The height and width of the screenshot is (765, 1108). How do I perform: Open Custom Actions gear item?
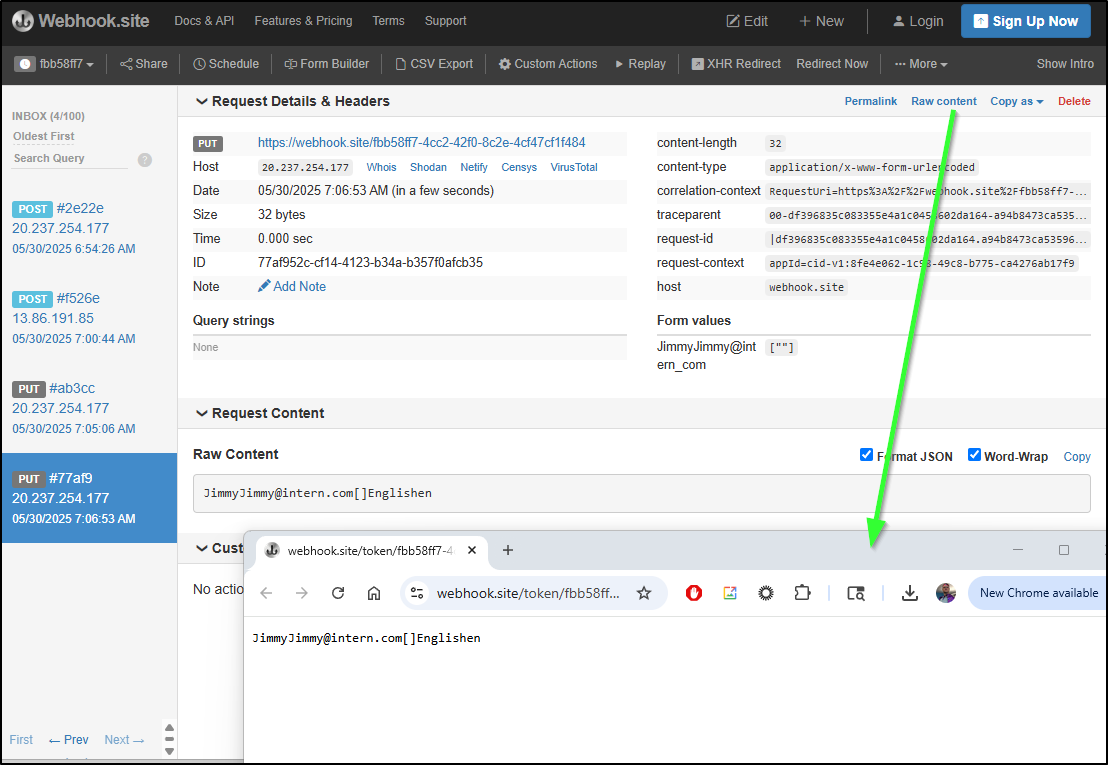[x=548, y=64]
